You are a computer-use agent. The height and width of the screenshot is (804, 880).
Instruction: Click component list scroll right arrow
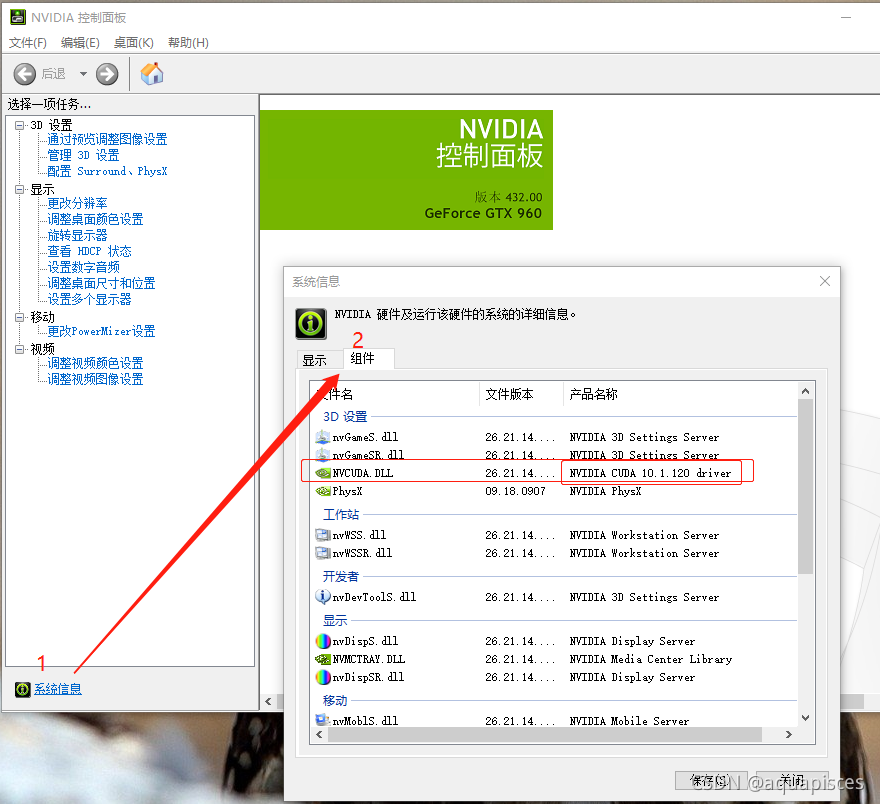(x=789, y=734)
